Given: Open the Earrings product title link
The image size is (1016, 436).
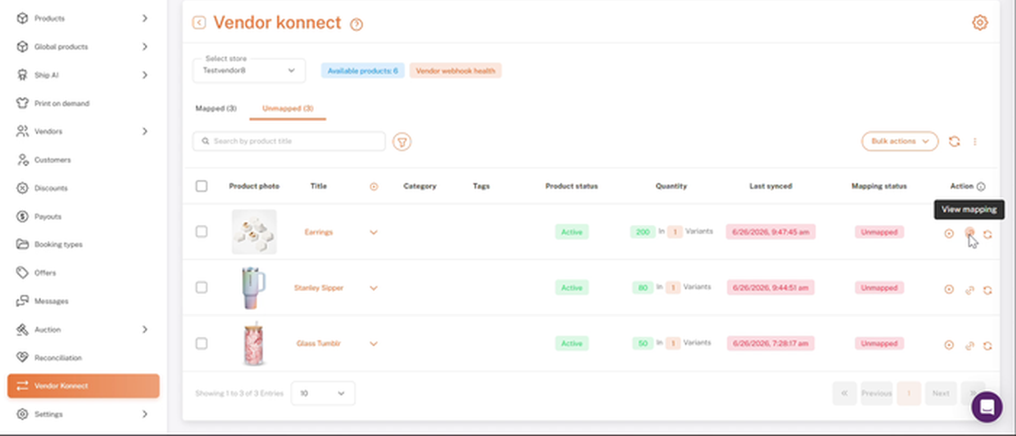Looking at the screenshot, I should click(x=319, y=232).
